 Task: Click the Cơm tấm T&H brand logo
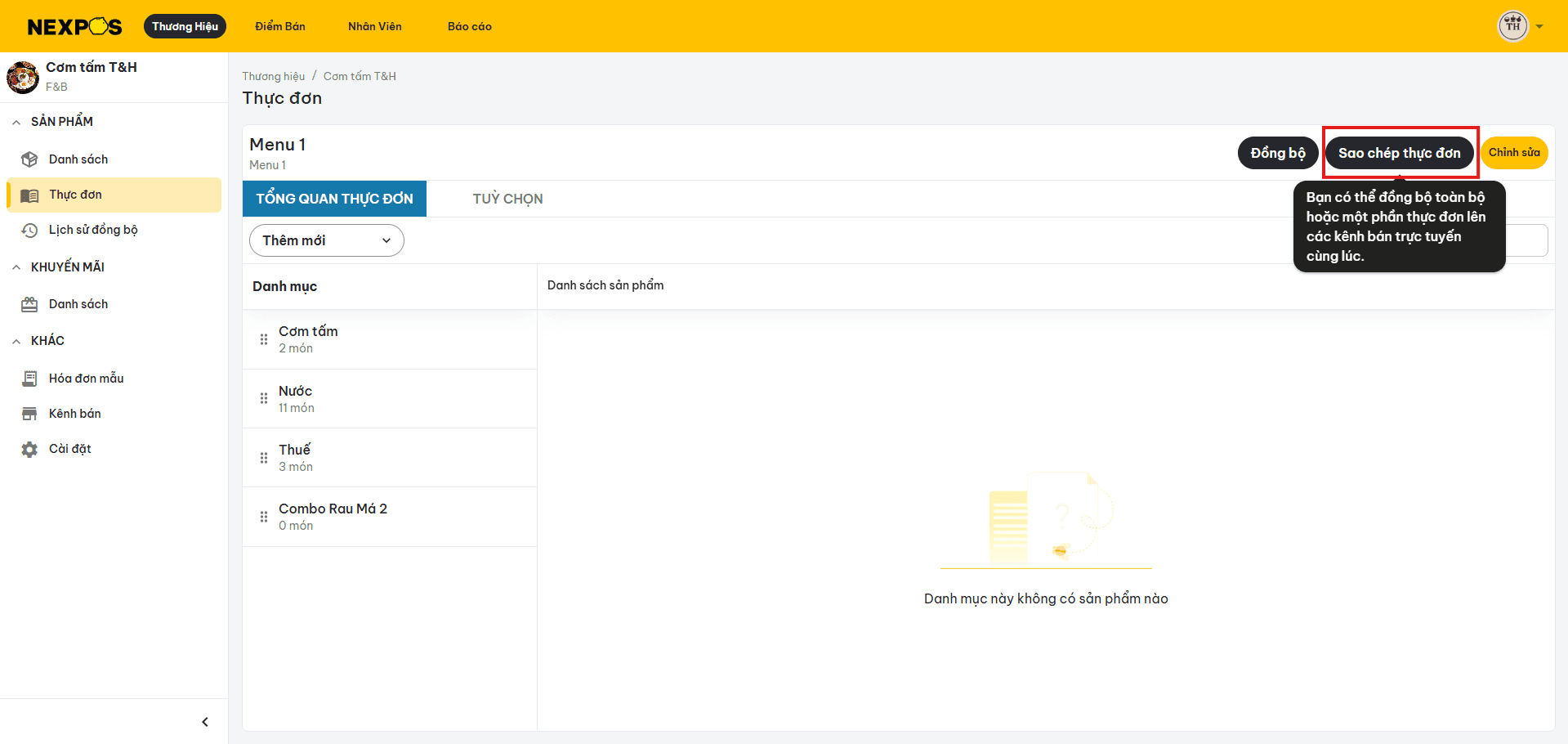[23, 77]
